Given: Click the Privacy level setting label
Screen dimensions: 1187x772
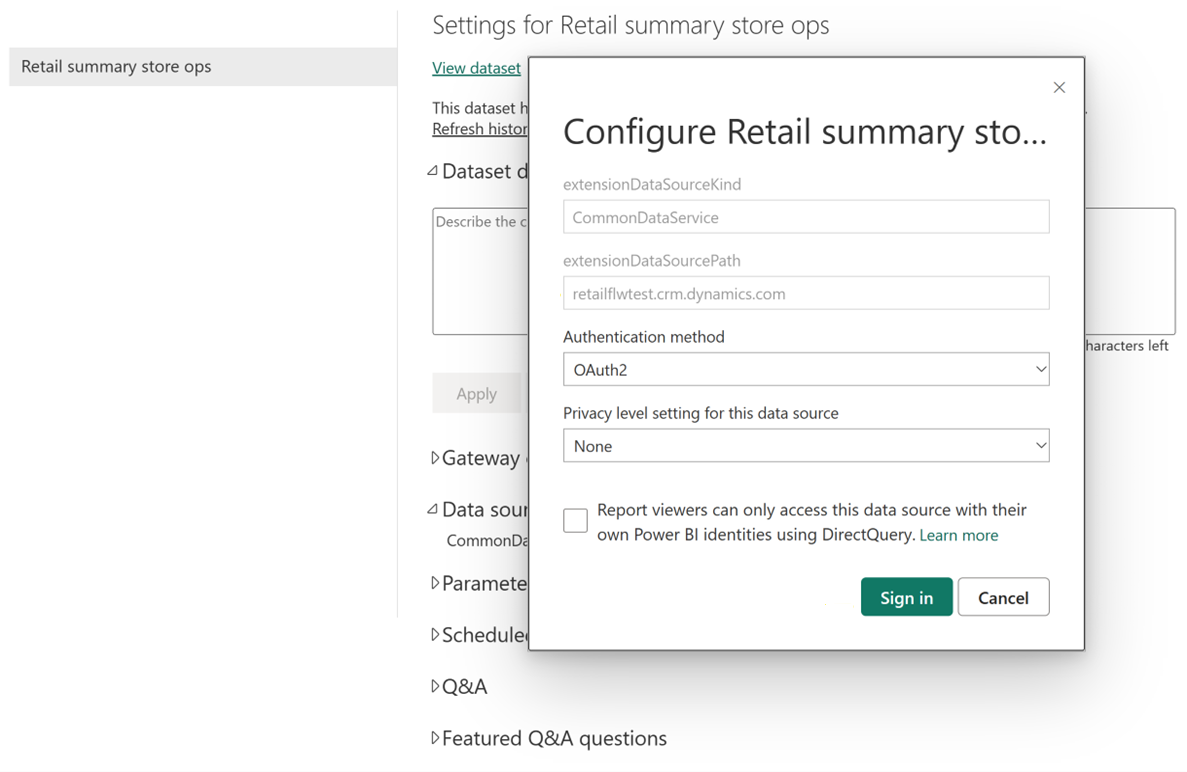Looking at the screenshot, I should (701, 413).
